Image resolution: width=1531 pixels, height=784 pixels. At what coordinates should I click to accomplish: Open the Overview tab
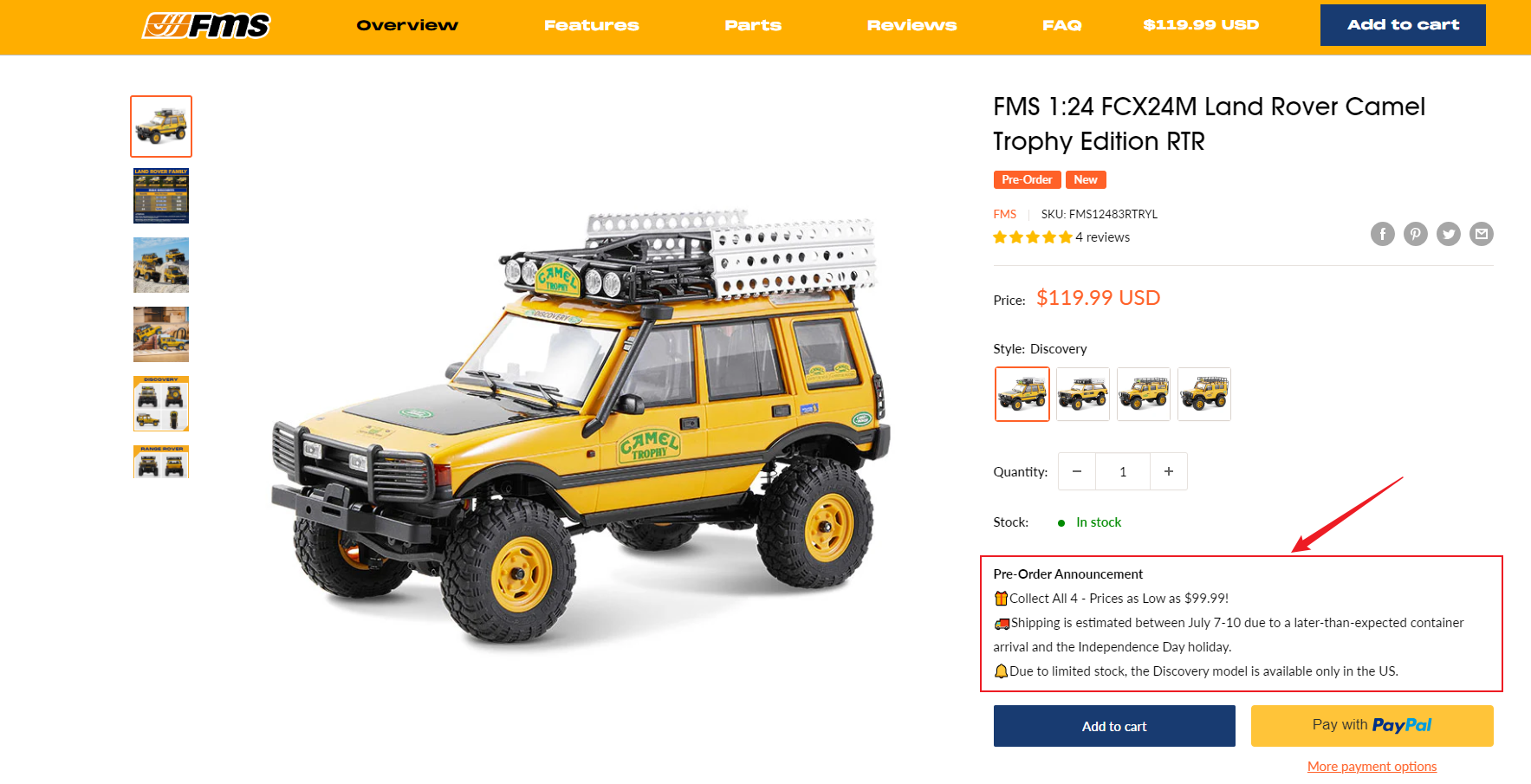pos(407,25)
